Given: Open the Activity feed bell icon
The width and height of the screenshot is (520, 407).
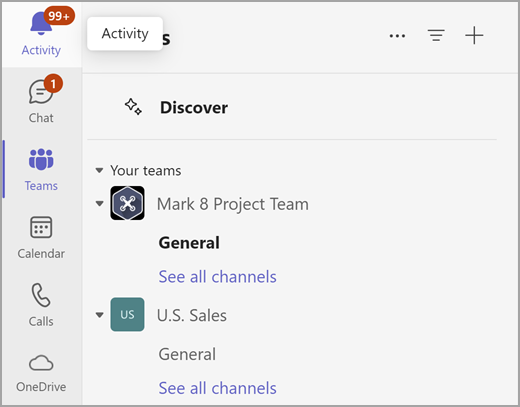Looking at the screenshot, I should [41, 23].
